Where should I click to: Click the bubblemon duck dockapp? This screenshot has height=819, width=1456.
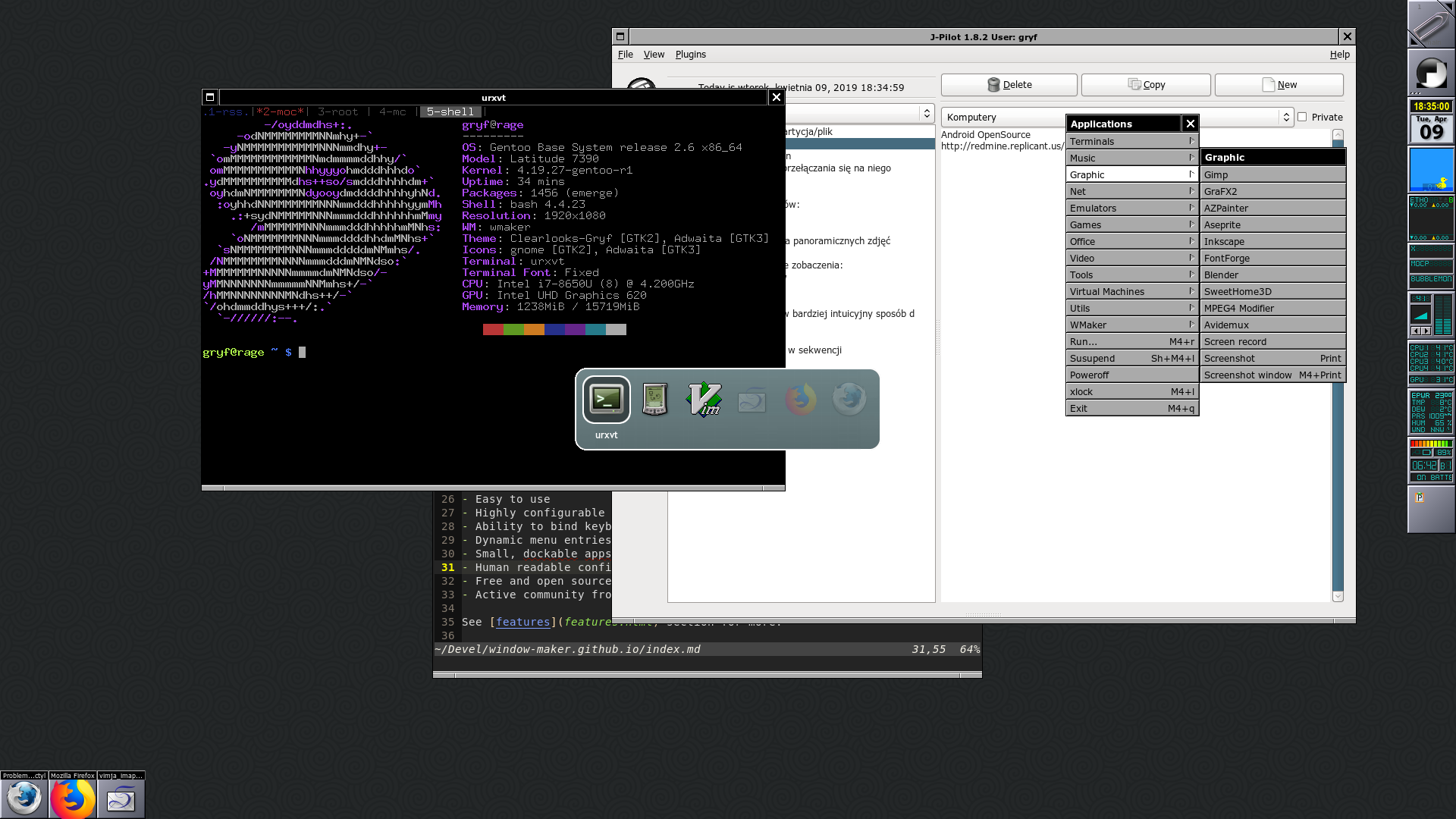pos(1431,170)
